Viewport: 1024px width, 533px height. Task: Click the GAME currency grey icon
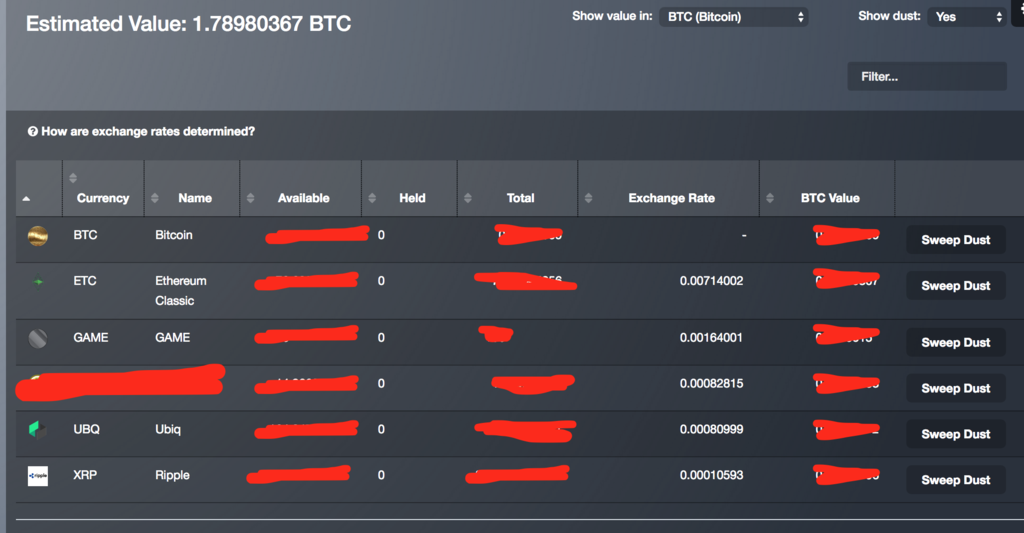pyautogui.click(x=38, y=338)
